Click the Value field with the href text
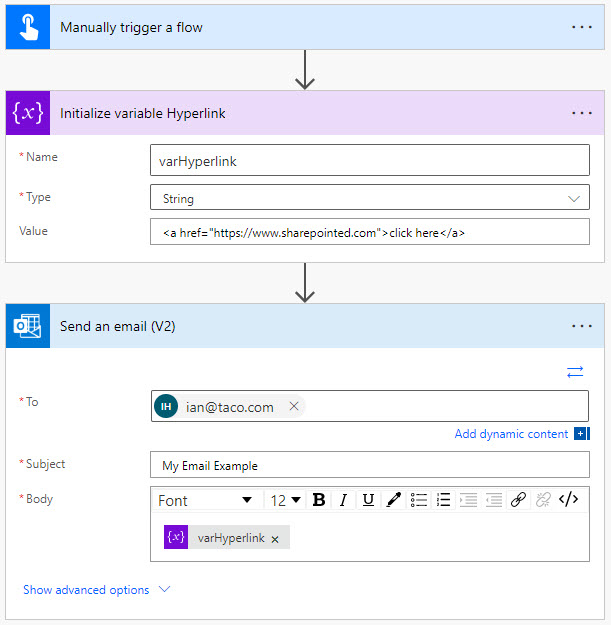This screenshot has height=625, width=611. pos(369,232)
